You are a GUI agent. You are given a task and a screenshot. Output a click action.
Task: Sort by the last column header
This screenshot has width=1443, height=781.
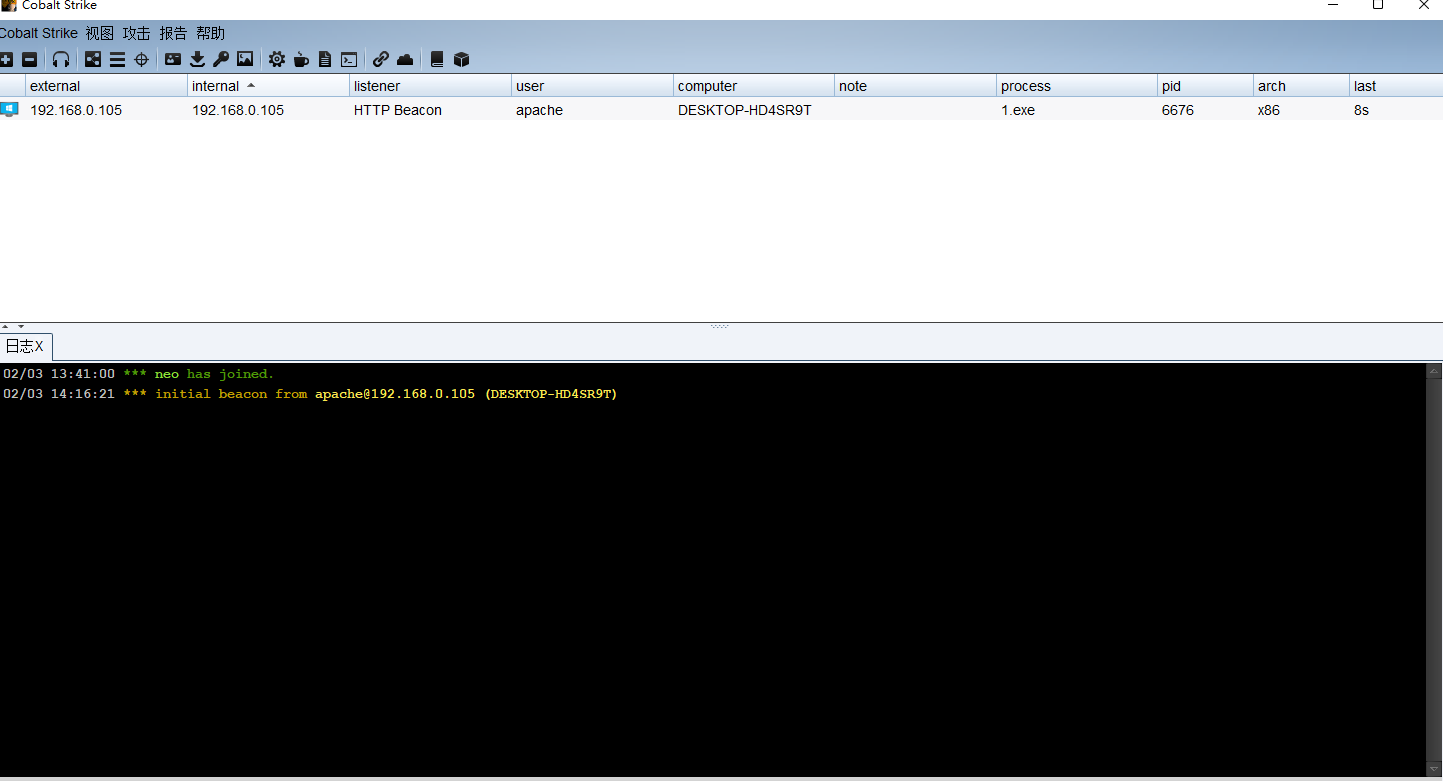(x=1396, y=86)
